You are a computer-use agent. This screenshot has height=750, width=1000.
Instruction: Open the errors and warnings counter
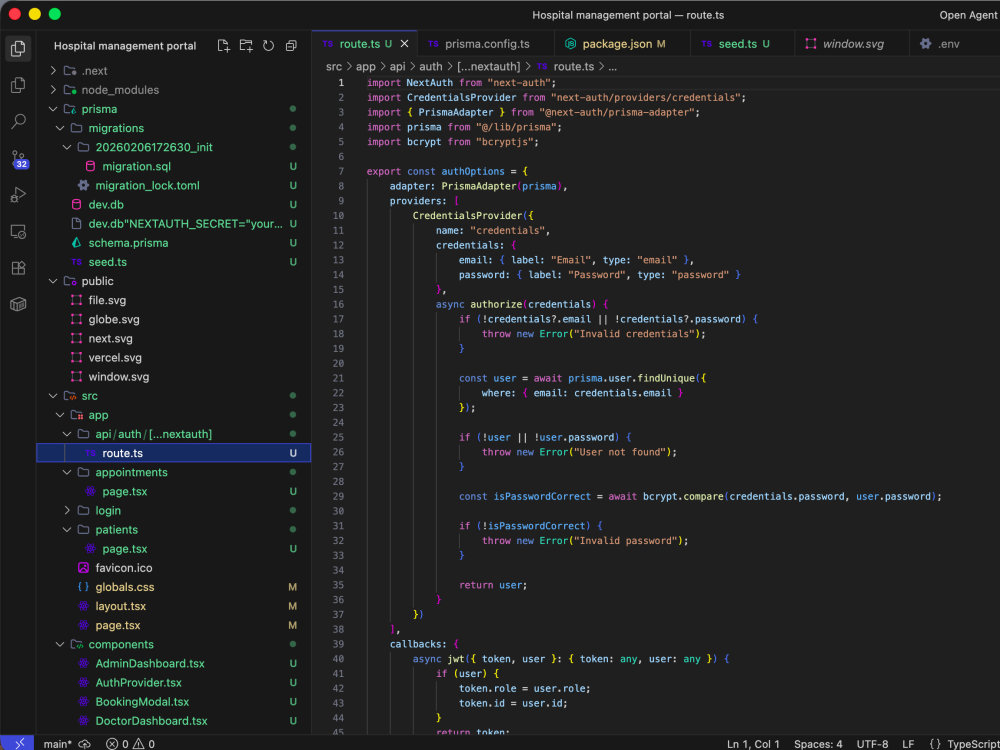click(130, 744)
